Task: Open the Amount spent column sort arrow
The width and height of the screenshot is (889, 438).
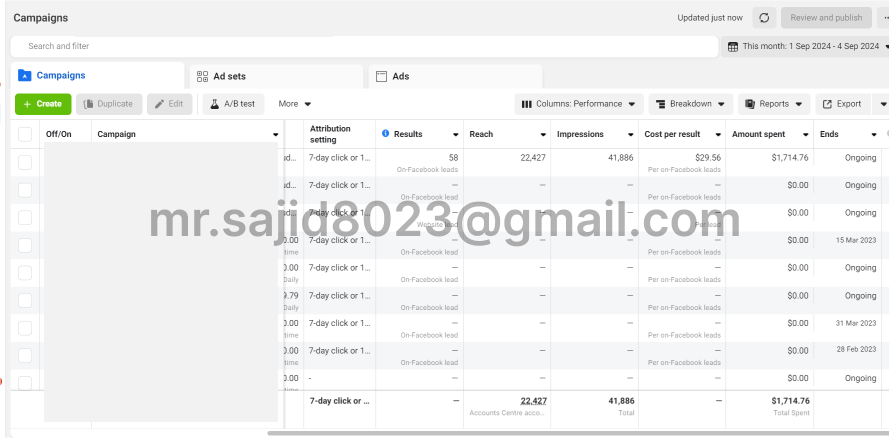Action: (806, 135)
